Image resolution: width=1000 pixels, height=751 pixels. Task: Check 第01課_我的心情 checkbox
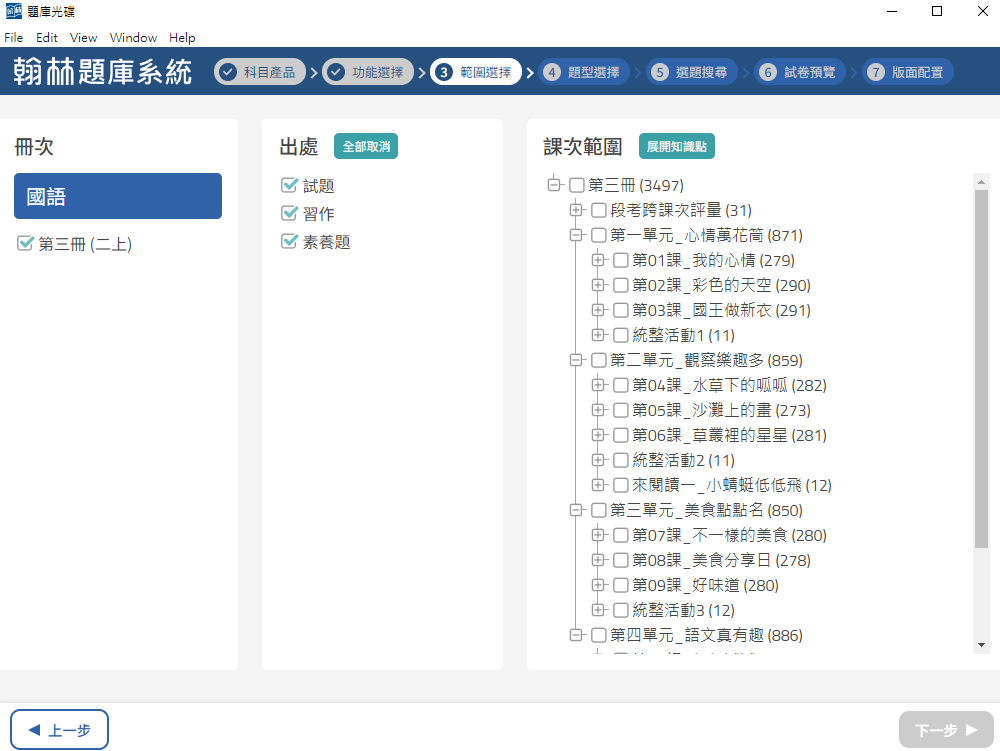[621, 260]
